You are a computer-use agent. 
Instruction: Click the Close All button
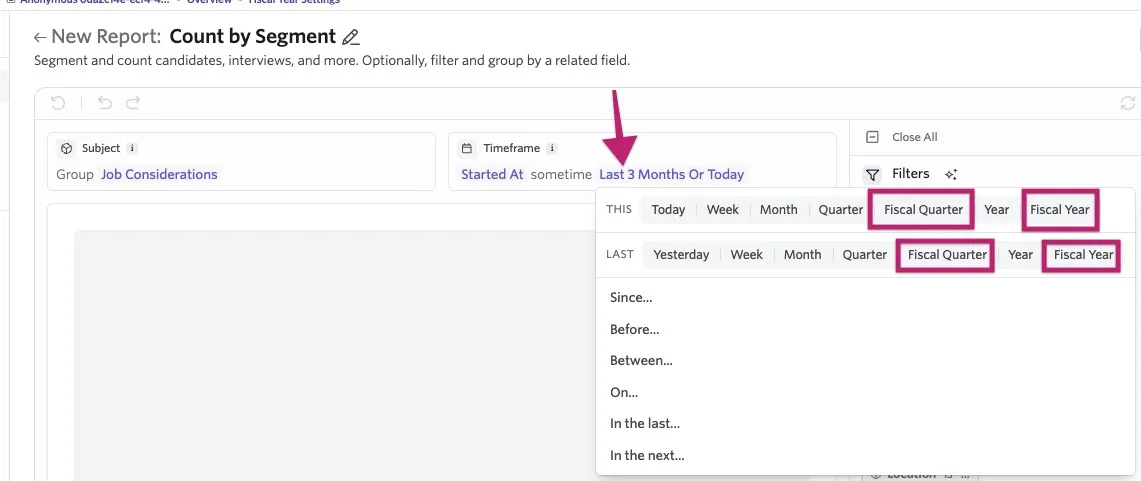[914, 137]
